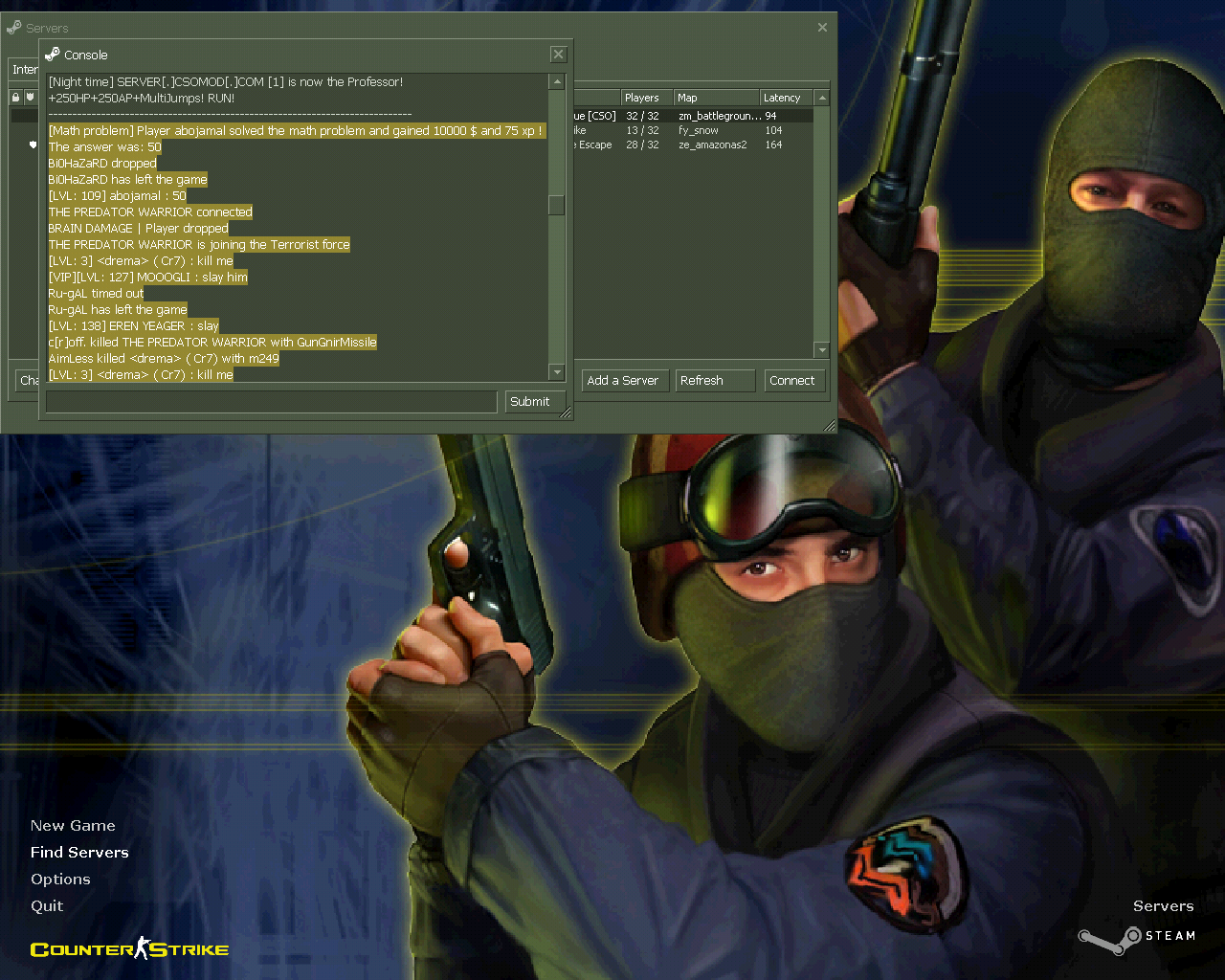Click the Counter-Strike logo at bottom left
1225x980 pixels.
click(129, 949)
